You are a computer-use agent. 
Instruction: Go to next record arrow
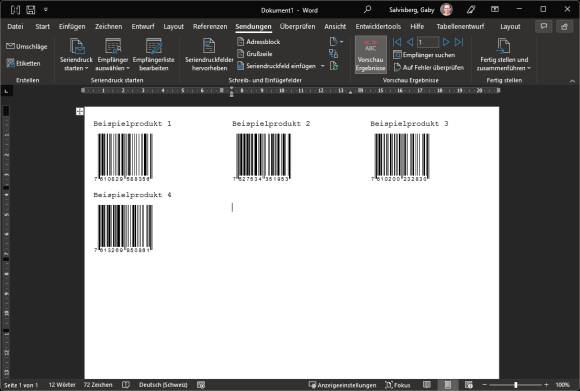[446, 42]
